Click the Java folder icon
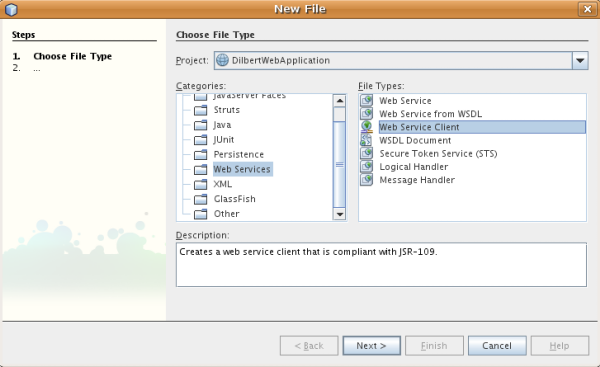This screenshot has height=367, width=600. point(201,125)
